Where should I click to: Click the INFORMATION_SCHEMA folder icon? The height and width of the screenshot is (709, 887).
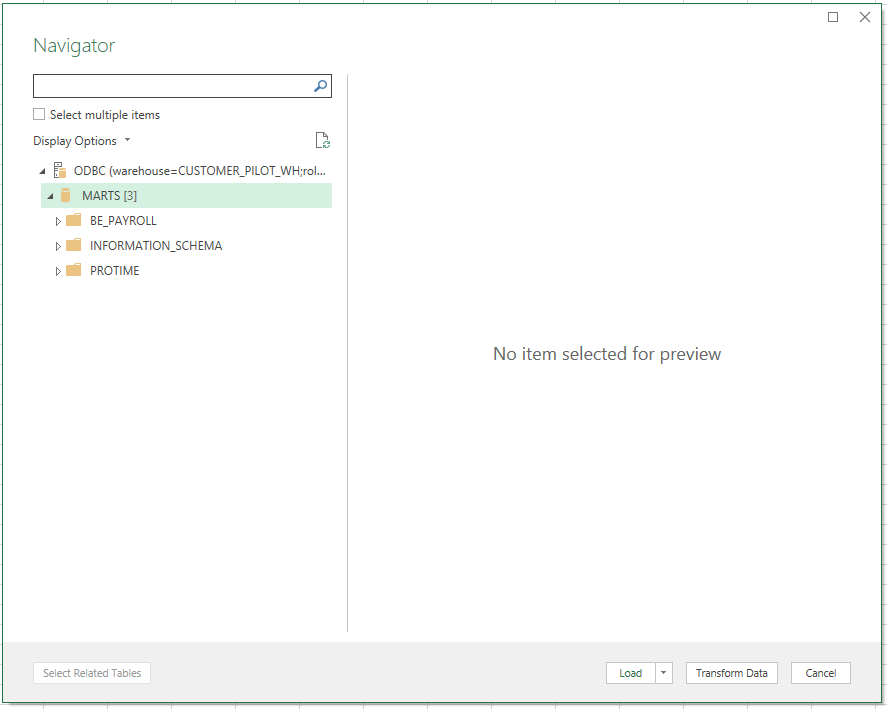click(74, 245)
